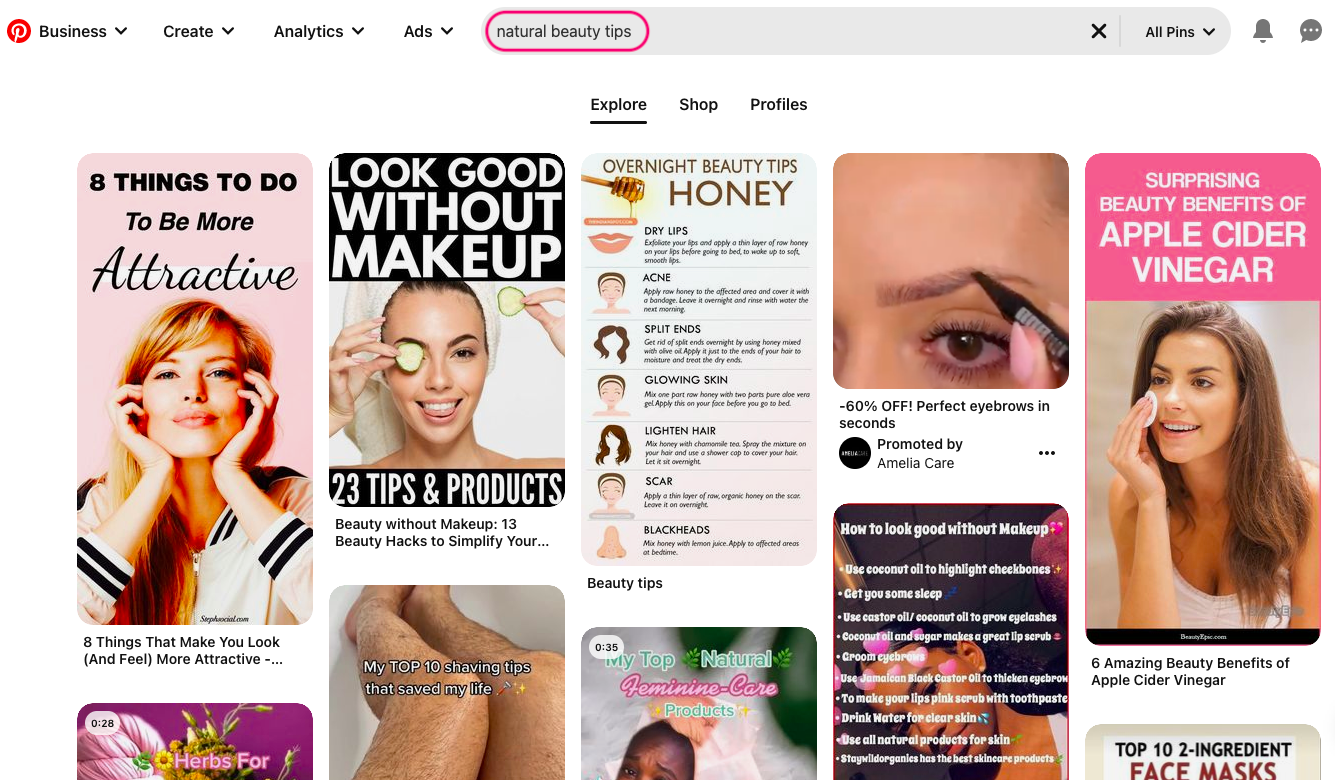Switch to the Shop tab
1335x780 pixels.
click(698, 104)
